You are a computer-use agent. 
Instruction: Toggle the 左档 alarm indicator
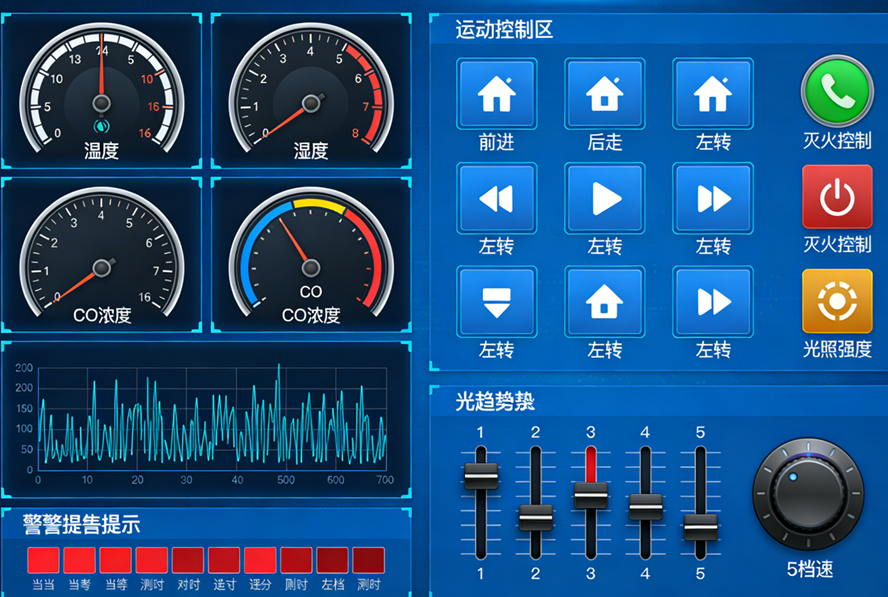pyautogui.click(x=332, y=560)
